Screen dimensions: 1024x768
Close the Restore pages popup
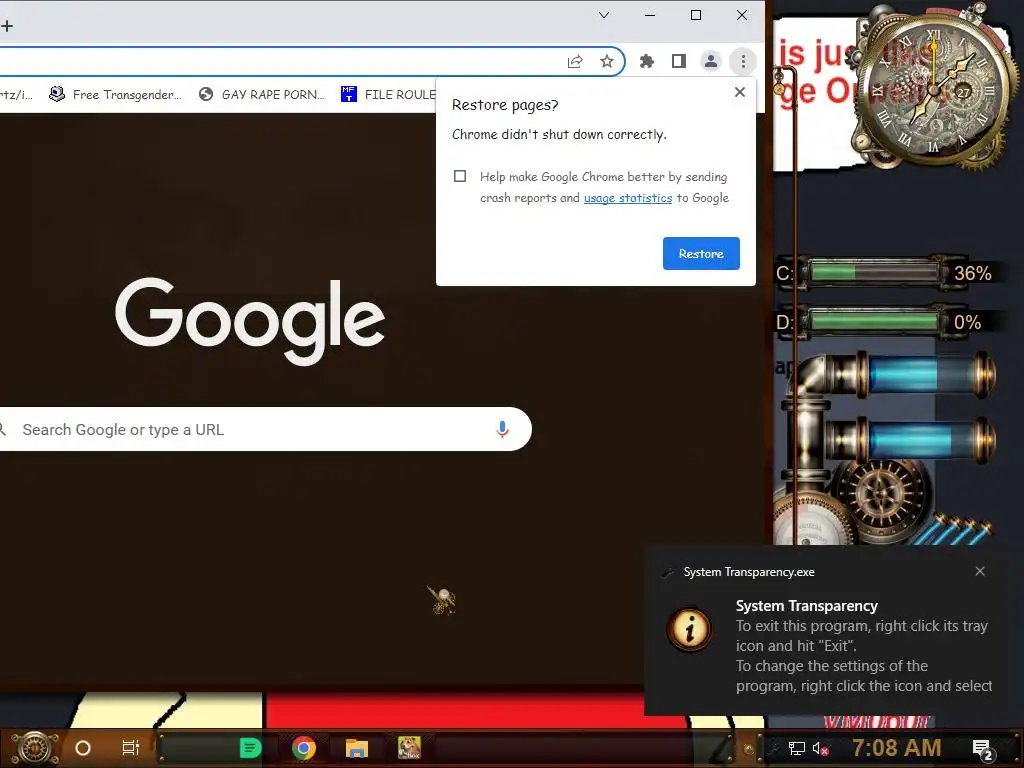(739, 92)
